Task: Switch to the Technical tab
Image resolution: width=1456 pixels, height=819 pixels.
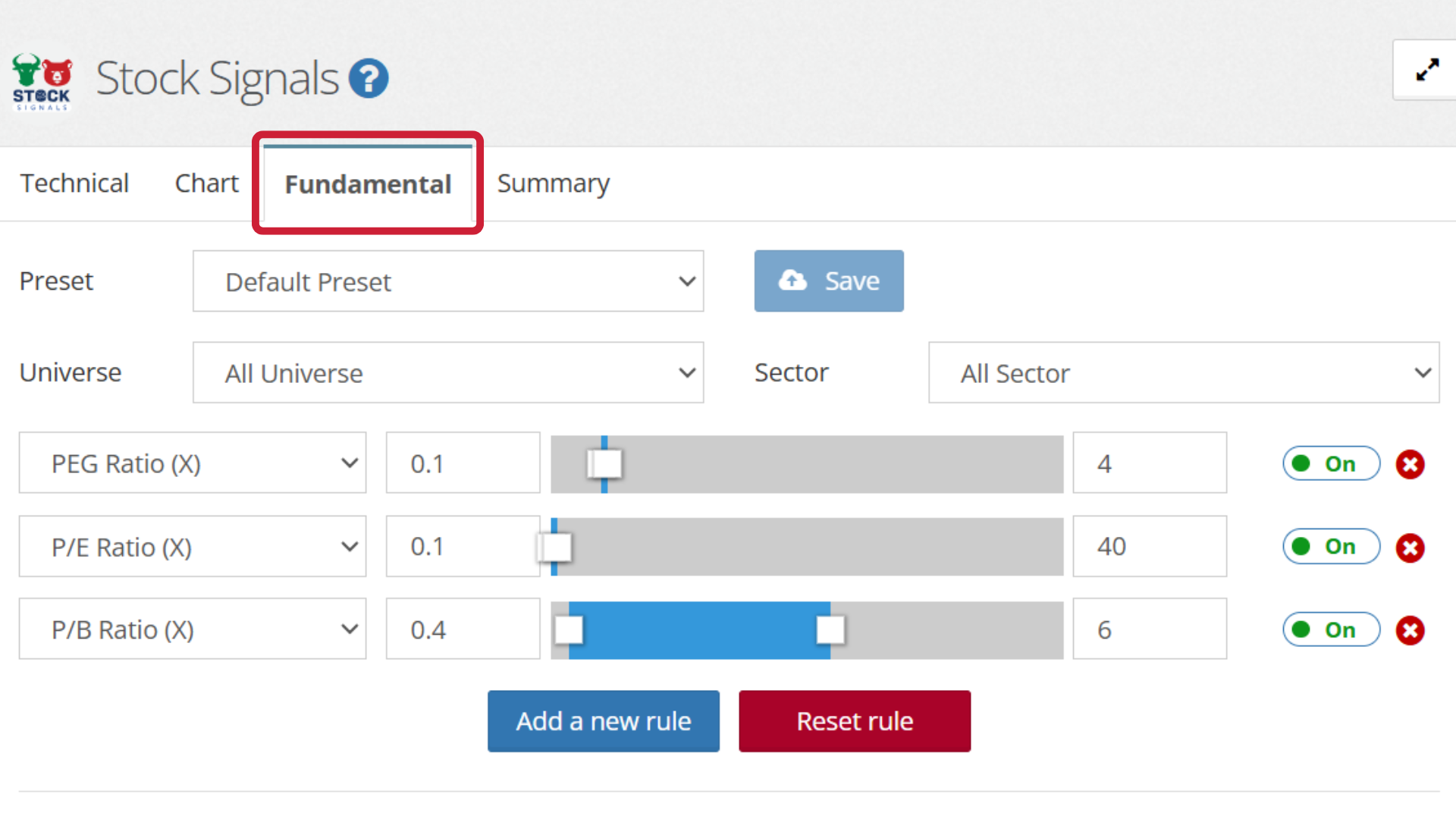Action: click(x=74, y=184)
